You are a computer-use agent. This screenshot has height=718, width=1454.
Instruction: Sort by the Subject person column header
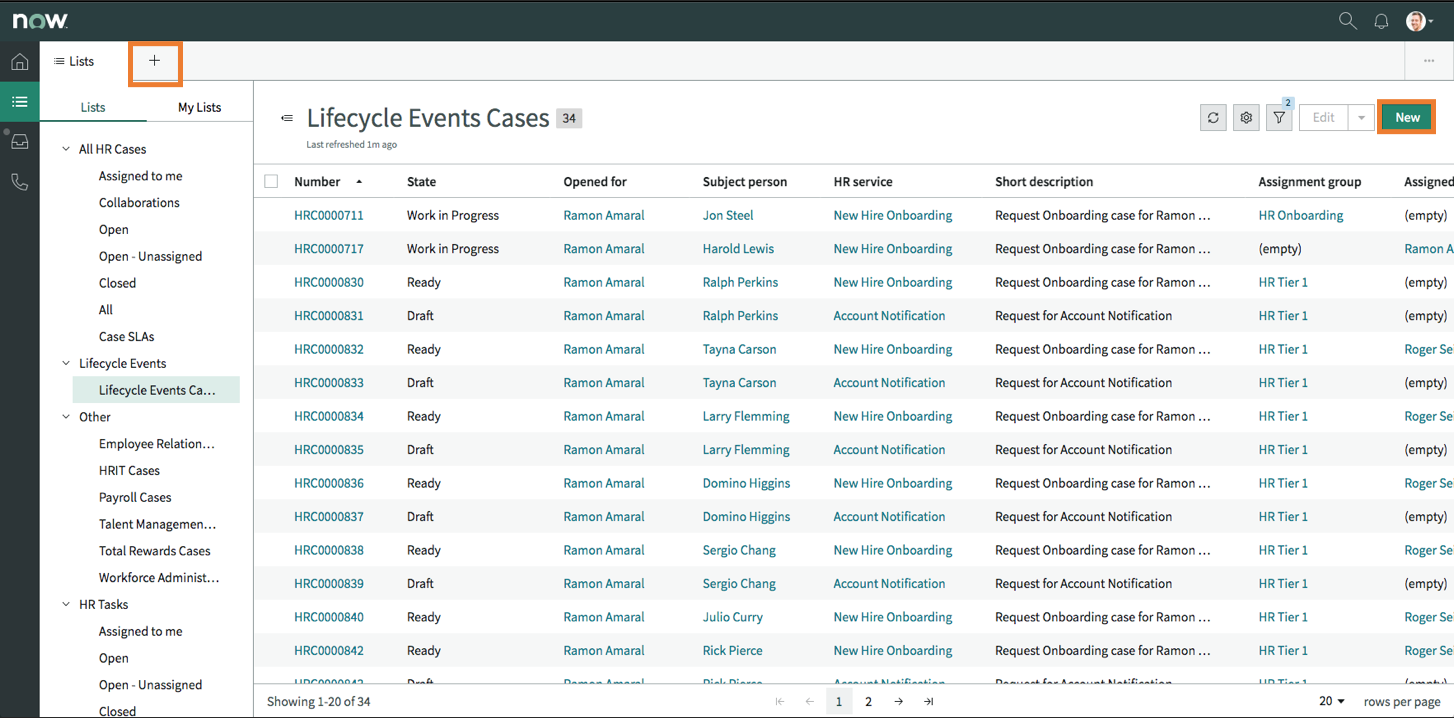click(745, 182)
